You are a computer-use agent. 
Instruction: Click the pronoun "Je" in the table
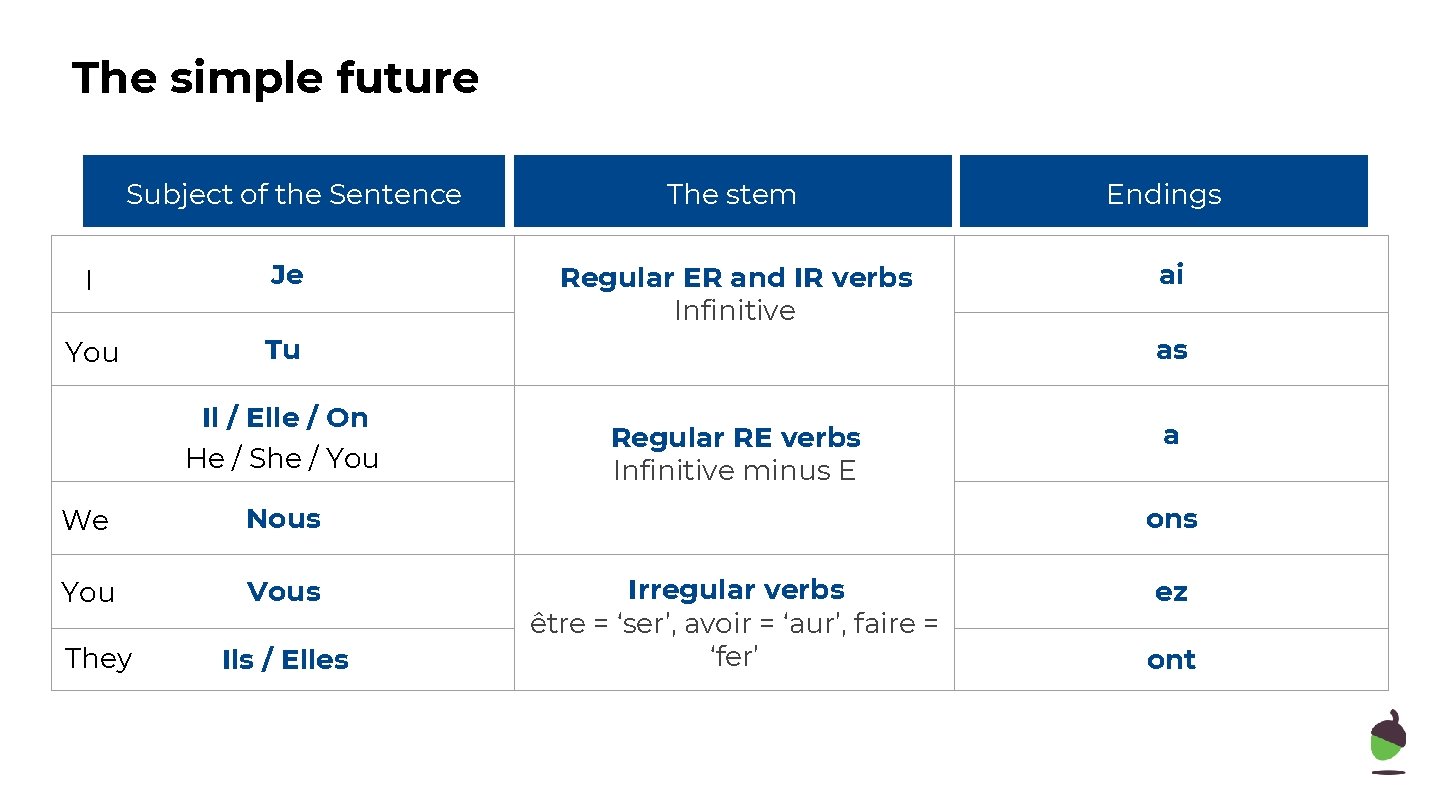click(287, 275)
